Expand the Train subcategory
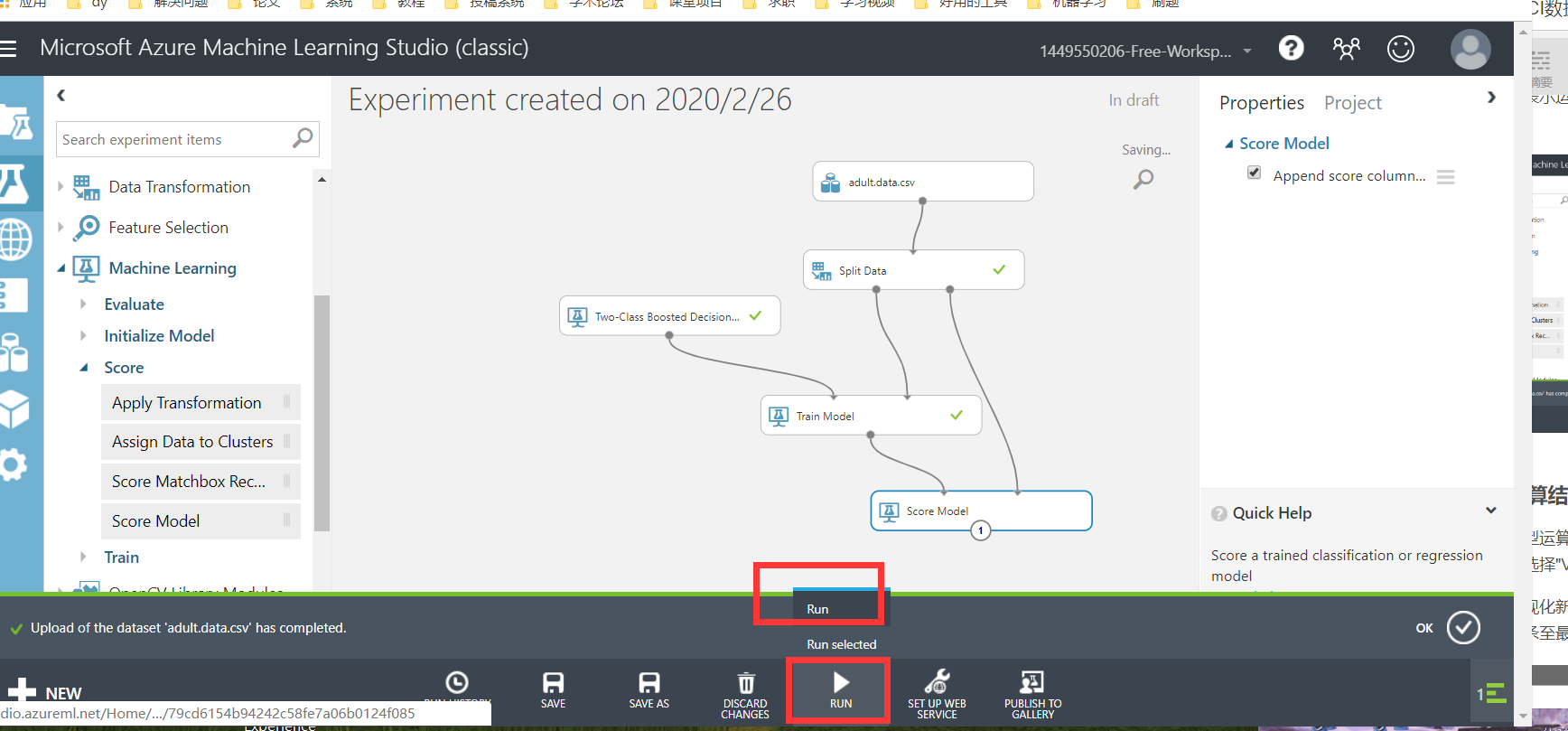Image resolution: width=1568 pixels, height=731 pixels. click(x=83, y=558)
